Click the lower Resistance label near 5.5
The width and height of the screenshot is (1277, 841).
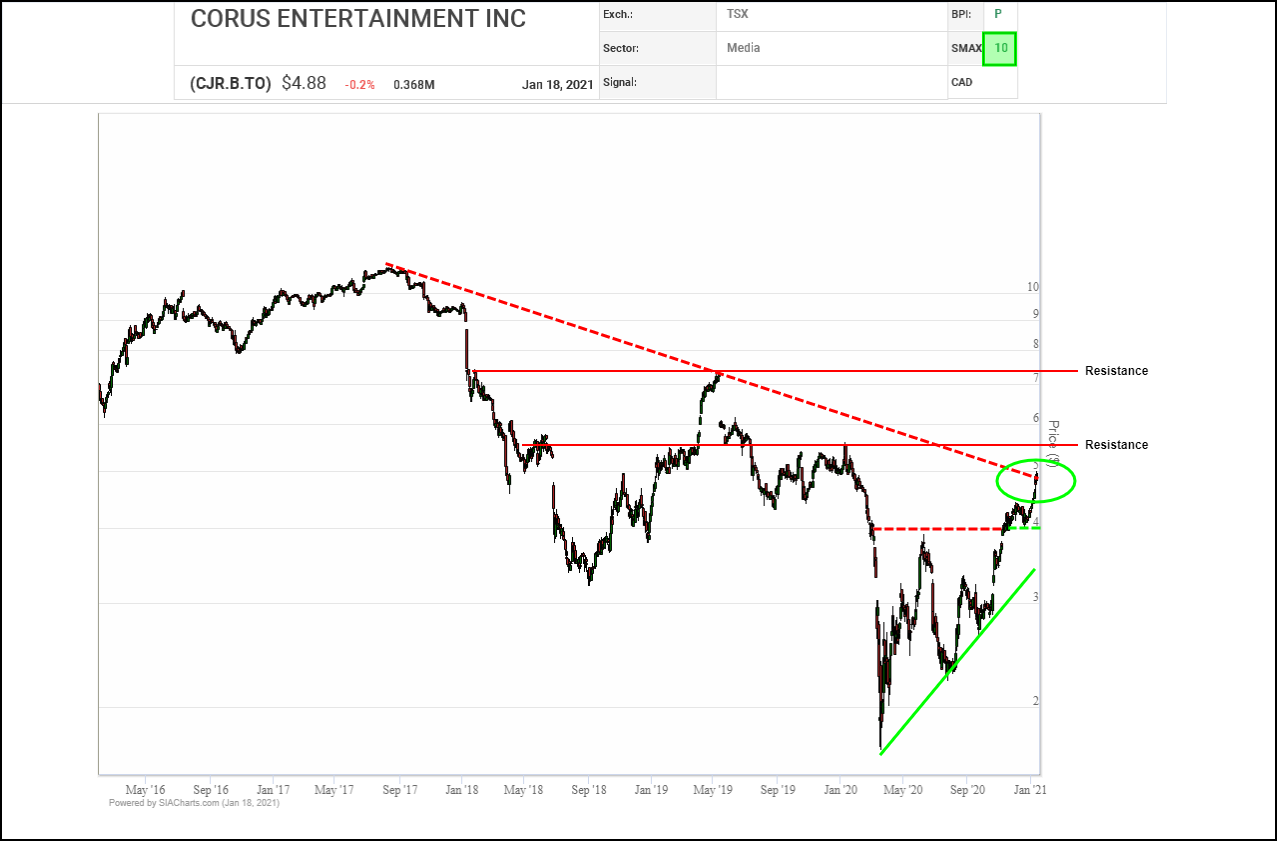[x=1116, y=445]
